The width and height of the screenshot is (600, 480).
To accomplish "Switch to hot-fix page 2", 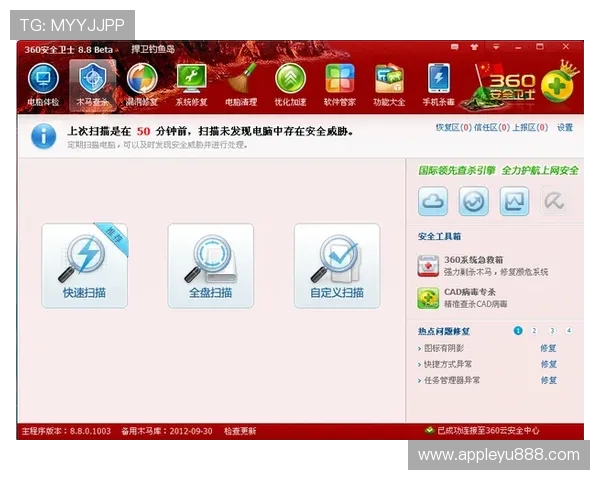I will pyautogui.click(x=534, y=331).
